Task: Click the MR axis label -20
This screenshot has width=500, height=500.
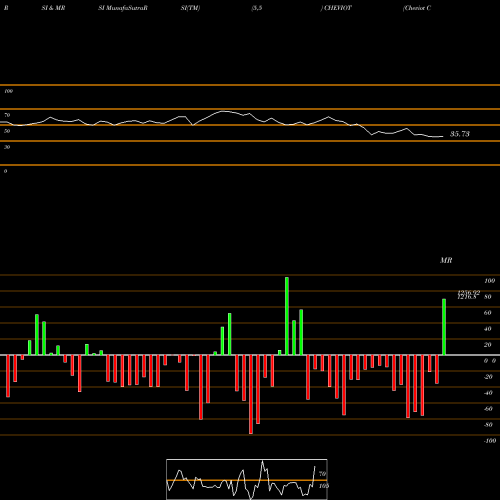Action: 488,377
